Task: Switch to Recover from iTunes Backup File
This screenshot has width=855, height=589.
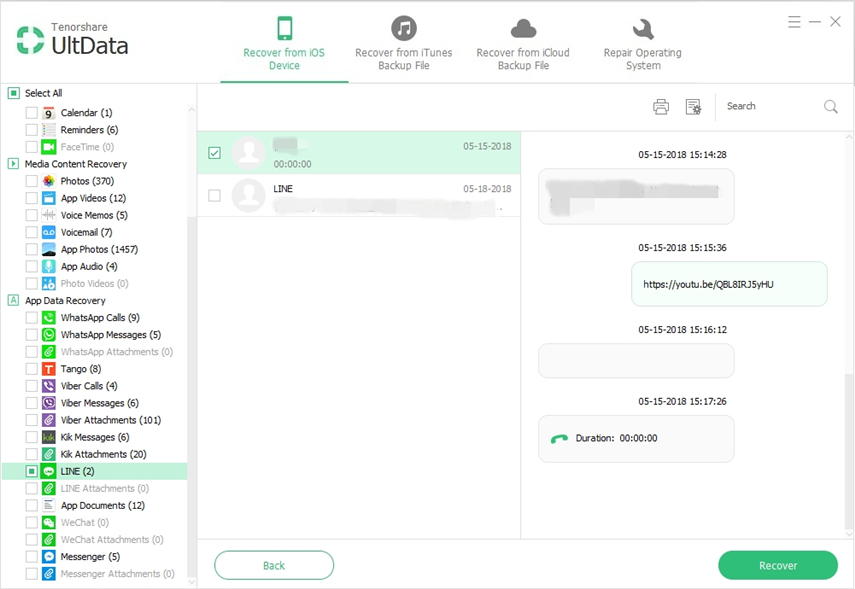Action: tap(404, 44)
